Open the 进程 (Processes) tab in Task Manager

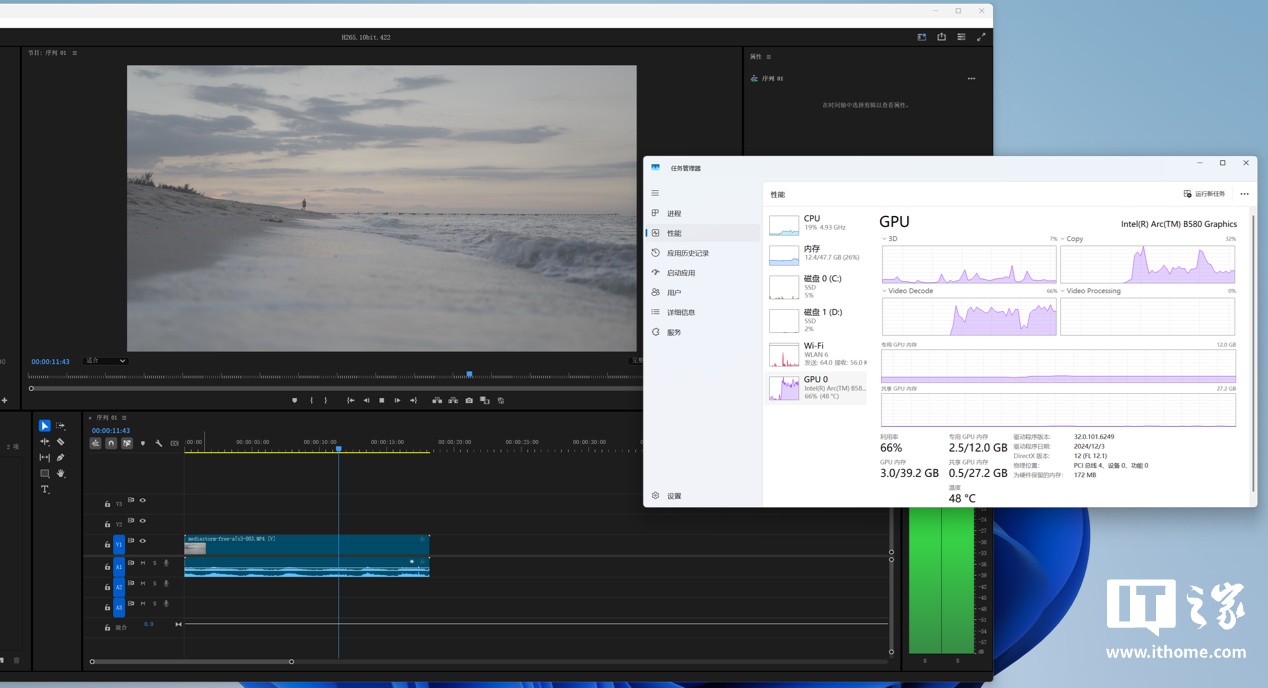[673, 213]
